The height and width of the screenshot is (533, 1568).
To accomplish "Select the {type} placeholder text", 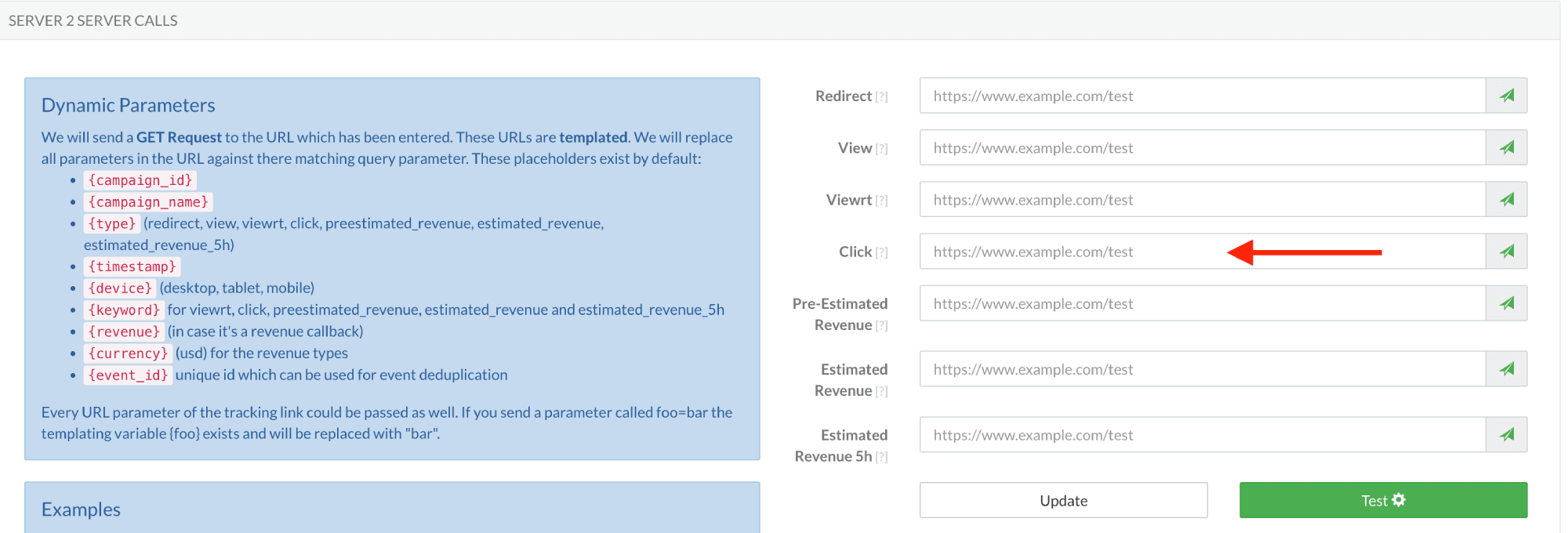I will tap(112, 223).
